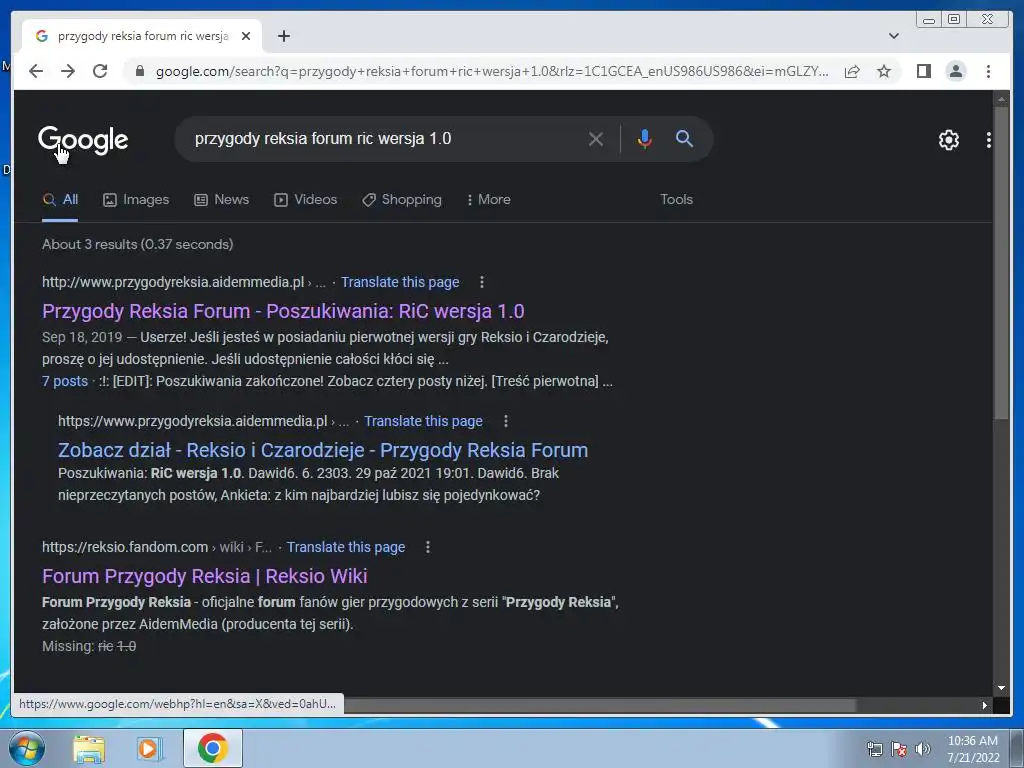Click into the Google search query field
Image resolution: width=1024 pixels, height=768 pixels.
[x=385, y=138]
